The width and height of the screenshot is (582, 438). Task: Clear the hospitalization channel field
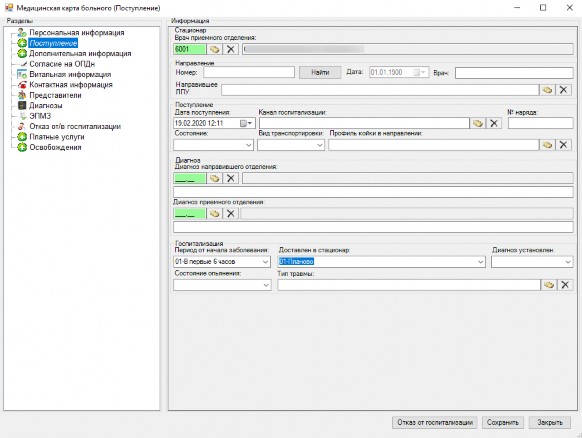pyautogui.click(x=494, y=123)
